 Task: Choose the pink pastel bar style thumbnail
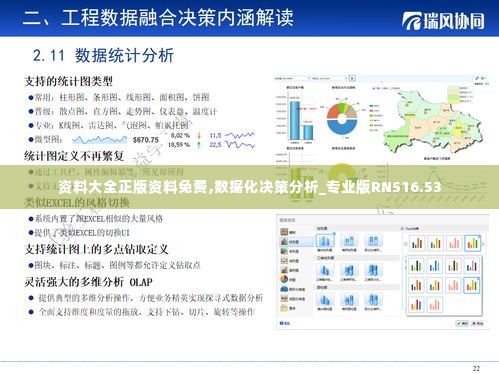(x=454, y=243)
